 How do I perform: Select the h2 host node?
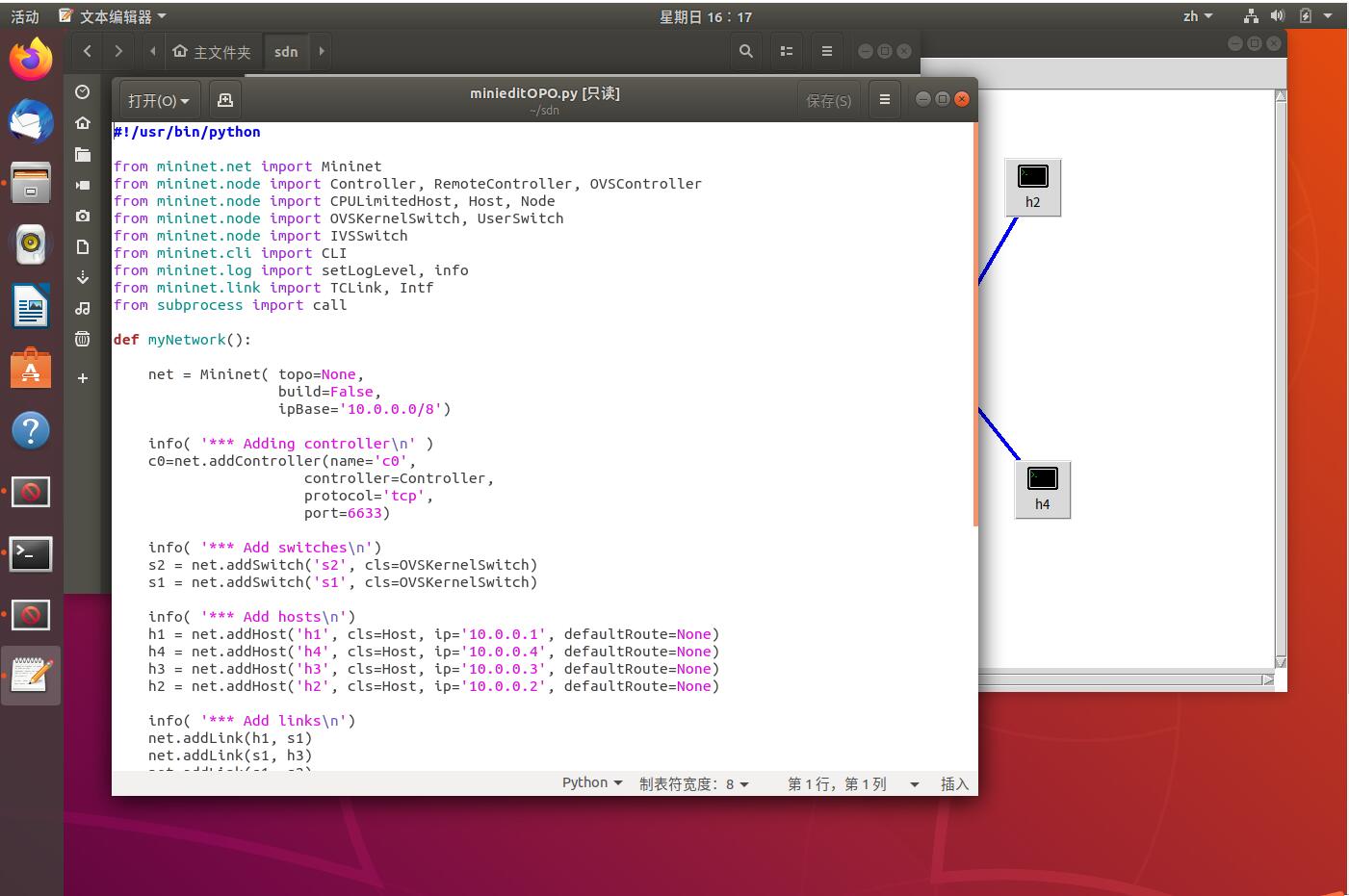(1032, 187)
